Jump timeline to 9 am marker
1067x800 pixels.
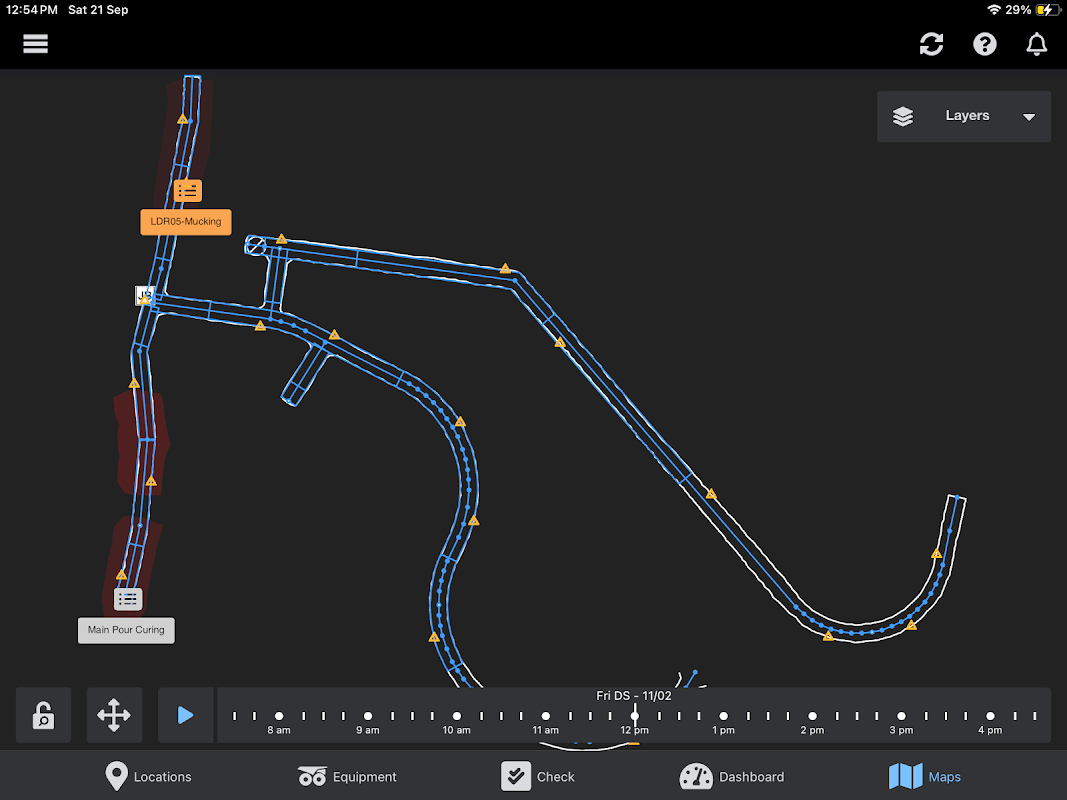click(368, 716)
